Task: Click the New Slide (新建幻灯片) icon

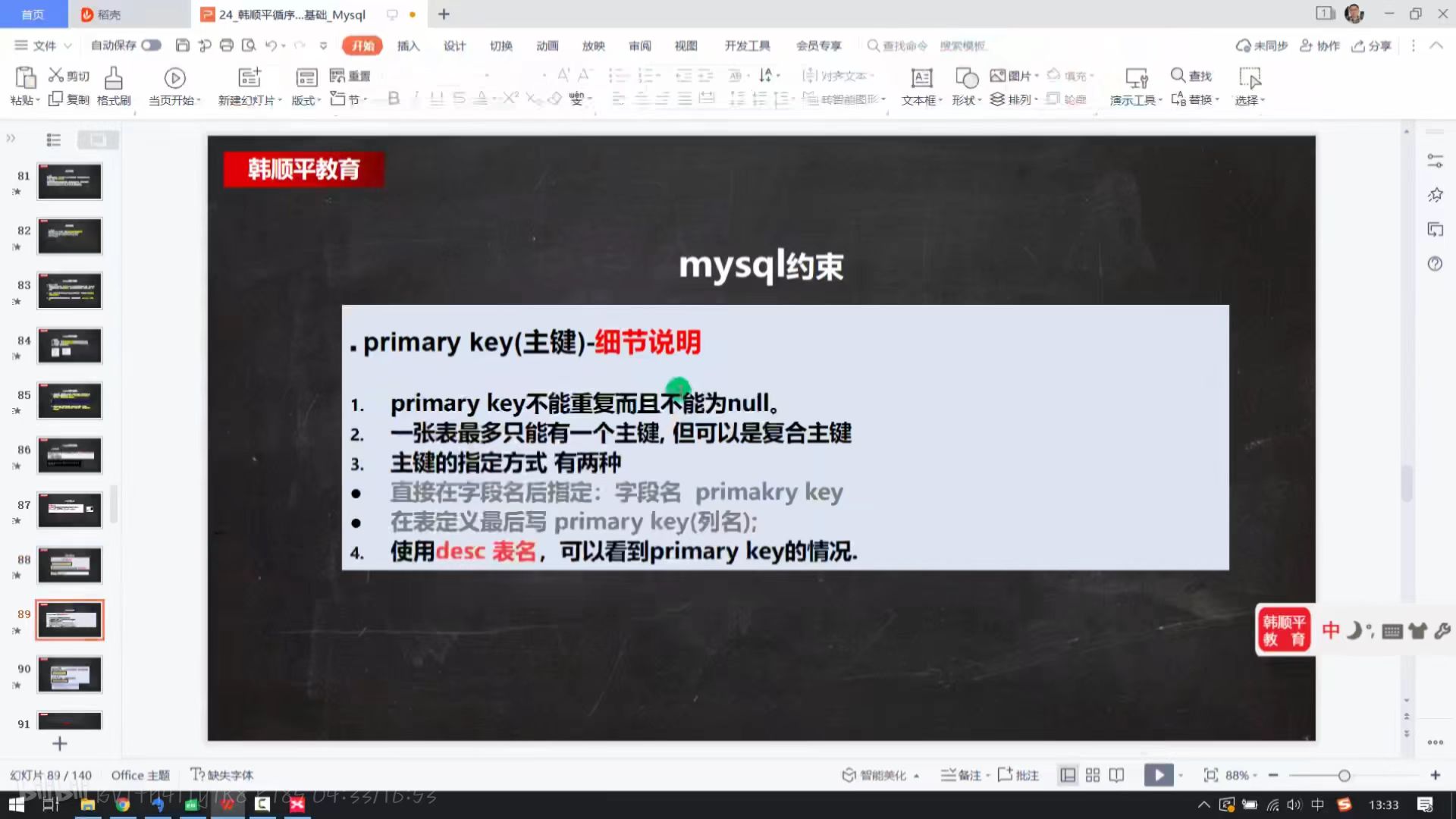Action: tap(249, 77)
